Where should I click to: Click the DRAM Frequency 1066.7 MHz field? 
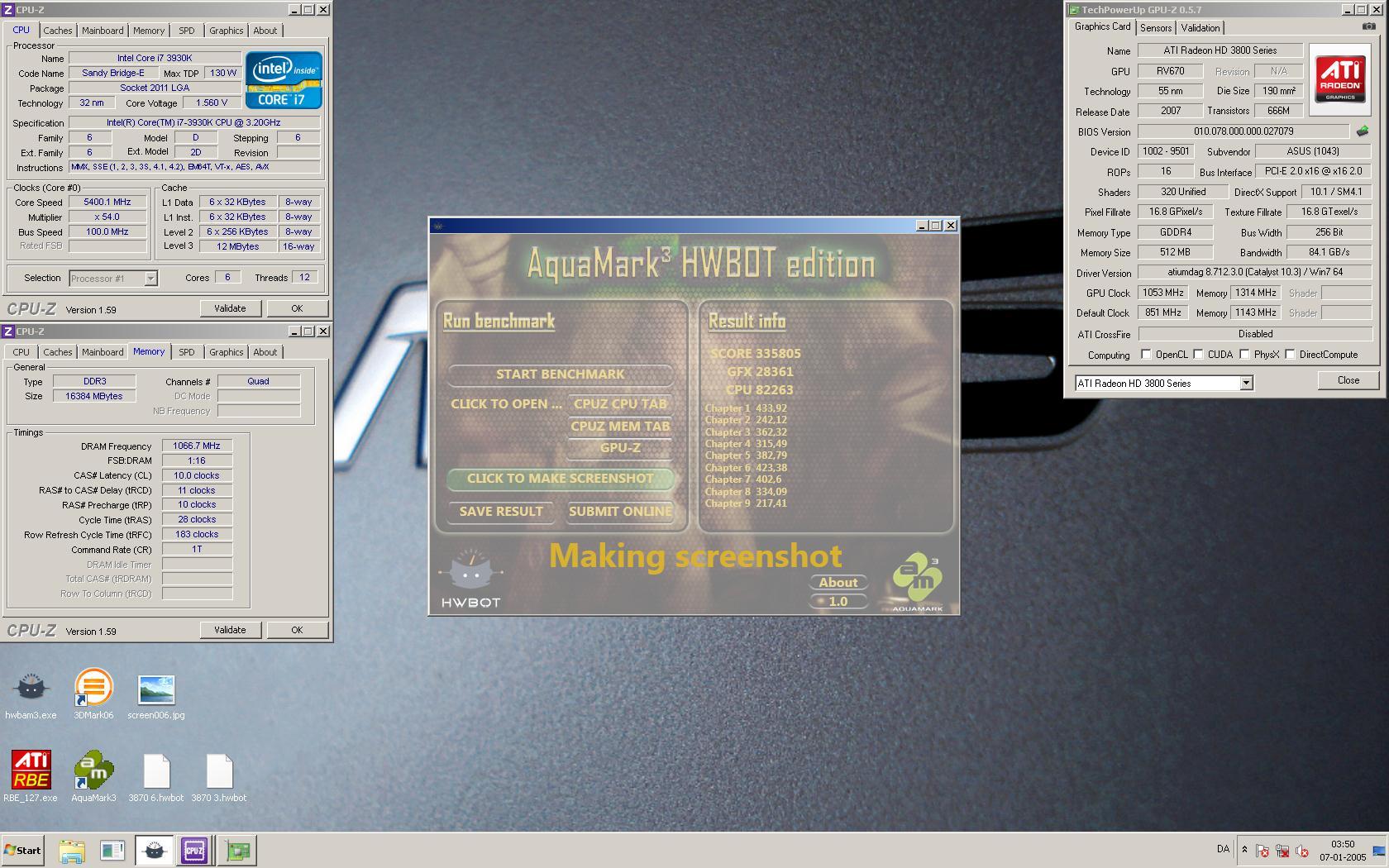pyautogui.click(x=197, y=446)
